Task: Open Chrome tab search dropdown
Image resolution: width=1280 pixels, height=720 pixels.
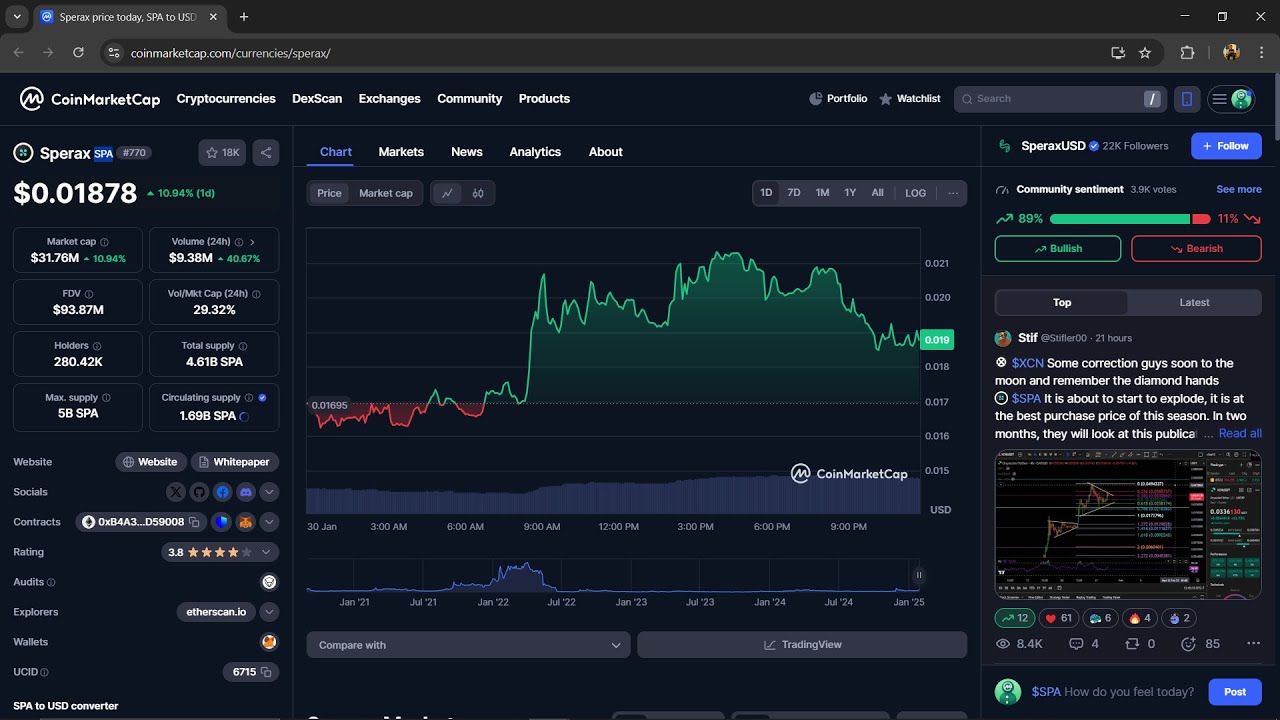Action: [x=17, y=17]
